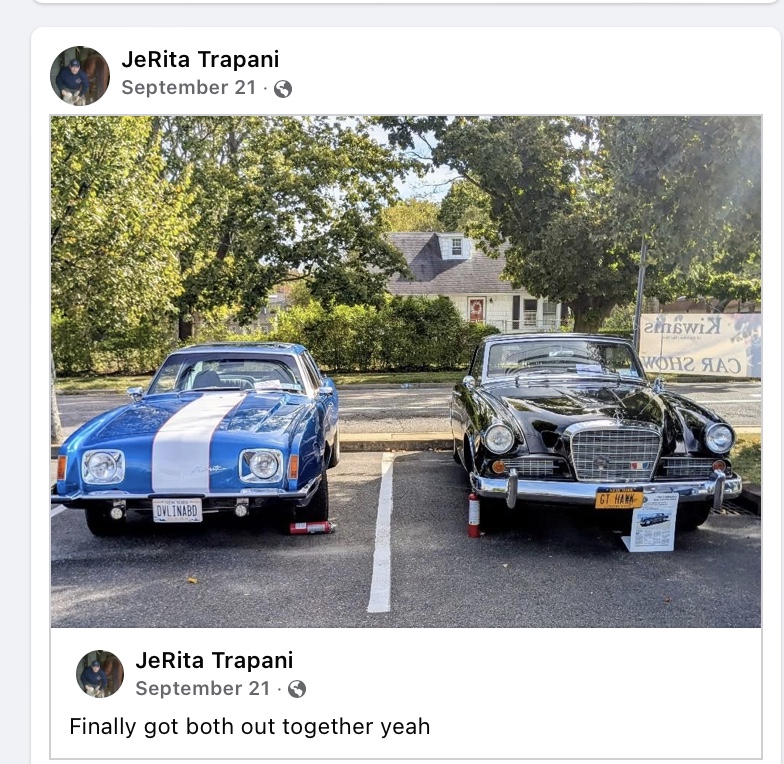Click the Kiwanis Car Show banner
This screenshot has height=764, width=784.
pos(700,344)
